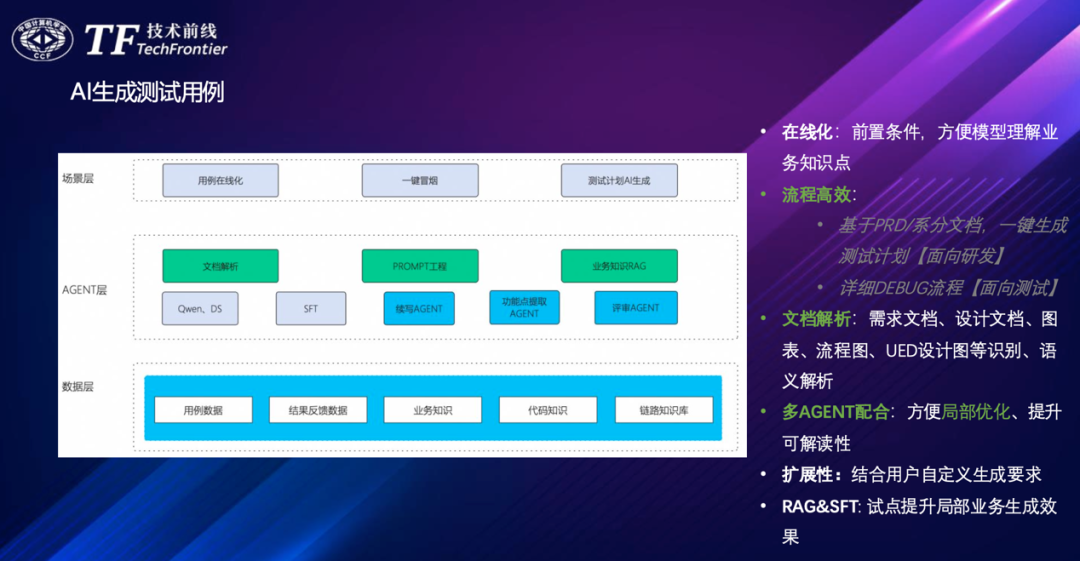1080x561 pixels.
Task: Click the TF TechFrontier logo
Action: (x=156, y=39)
